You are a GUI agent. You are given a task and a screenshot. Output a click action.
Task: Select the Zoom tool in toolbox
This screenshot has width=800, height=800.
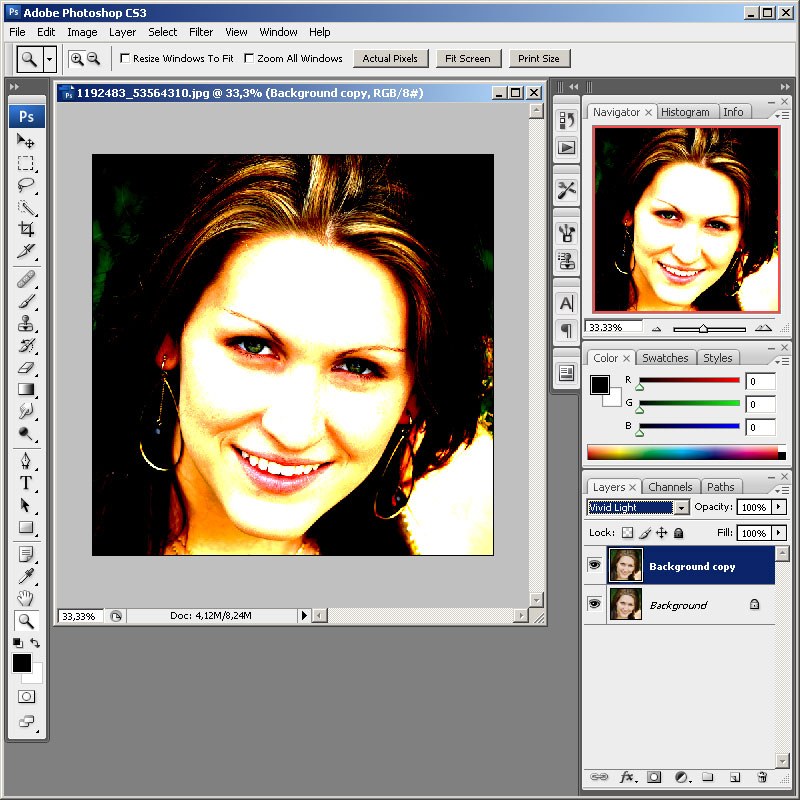[x=26, y=620]
